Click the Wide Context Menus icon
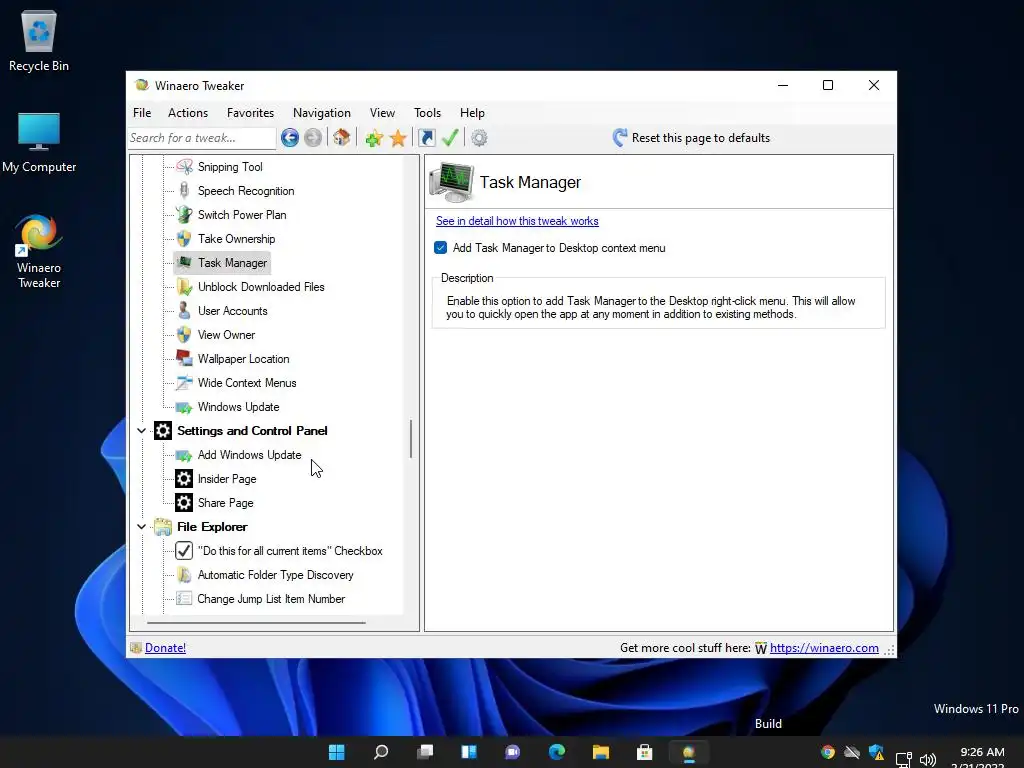Screen dimensions: 1024x768 [x=184, y=383]
